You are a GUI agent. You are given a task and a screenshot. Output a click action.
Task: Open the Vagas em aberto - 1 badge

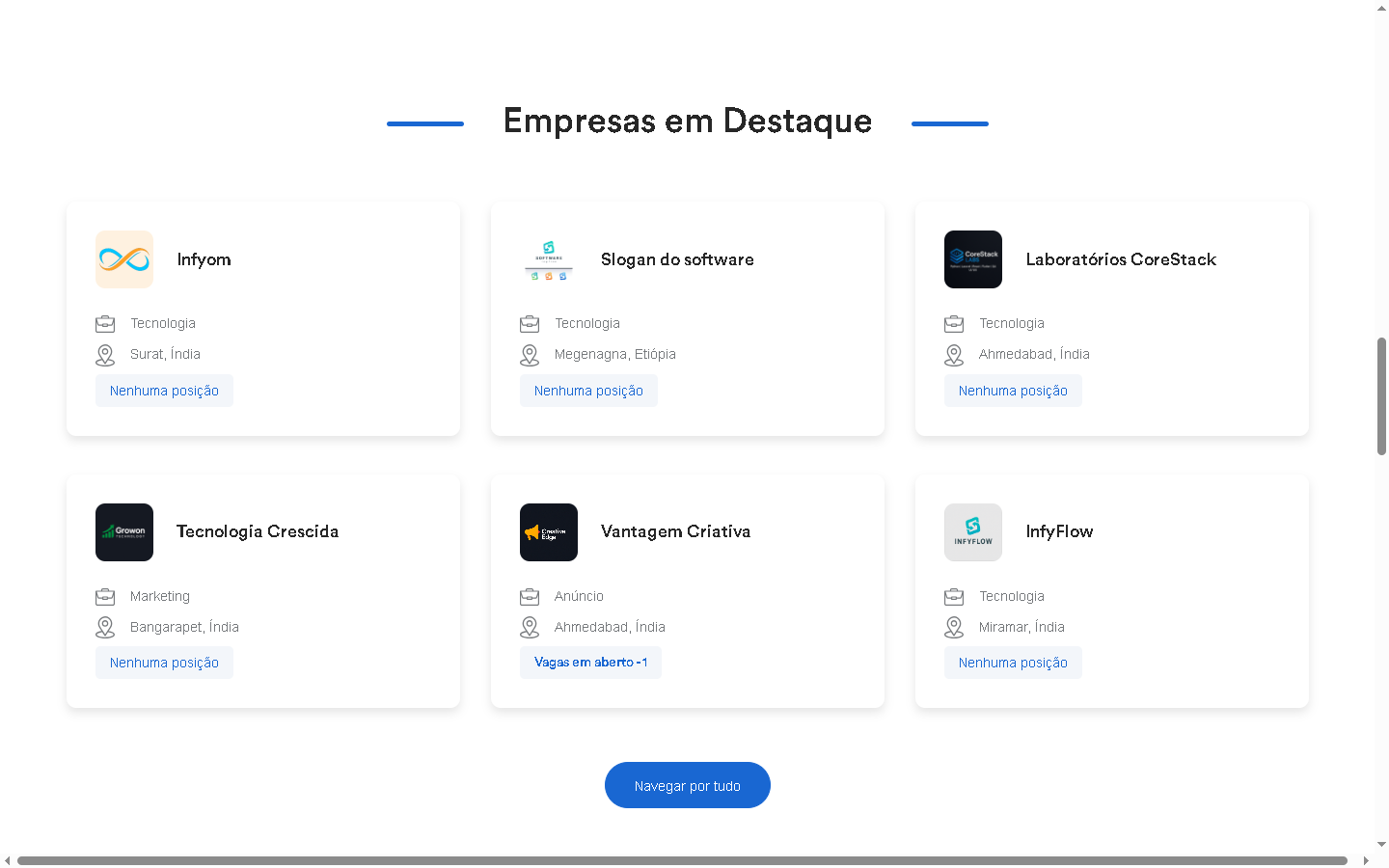pos(590,663)
